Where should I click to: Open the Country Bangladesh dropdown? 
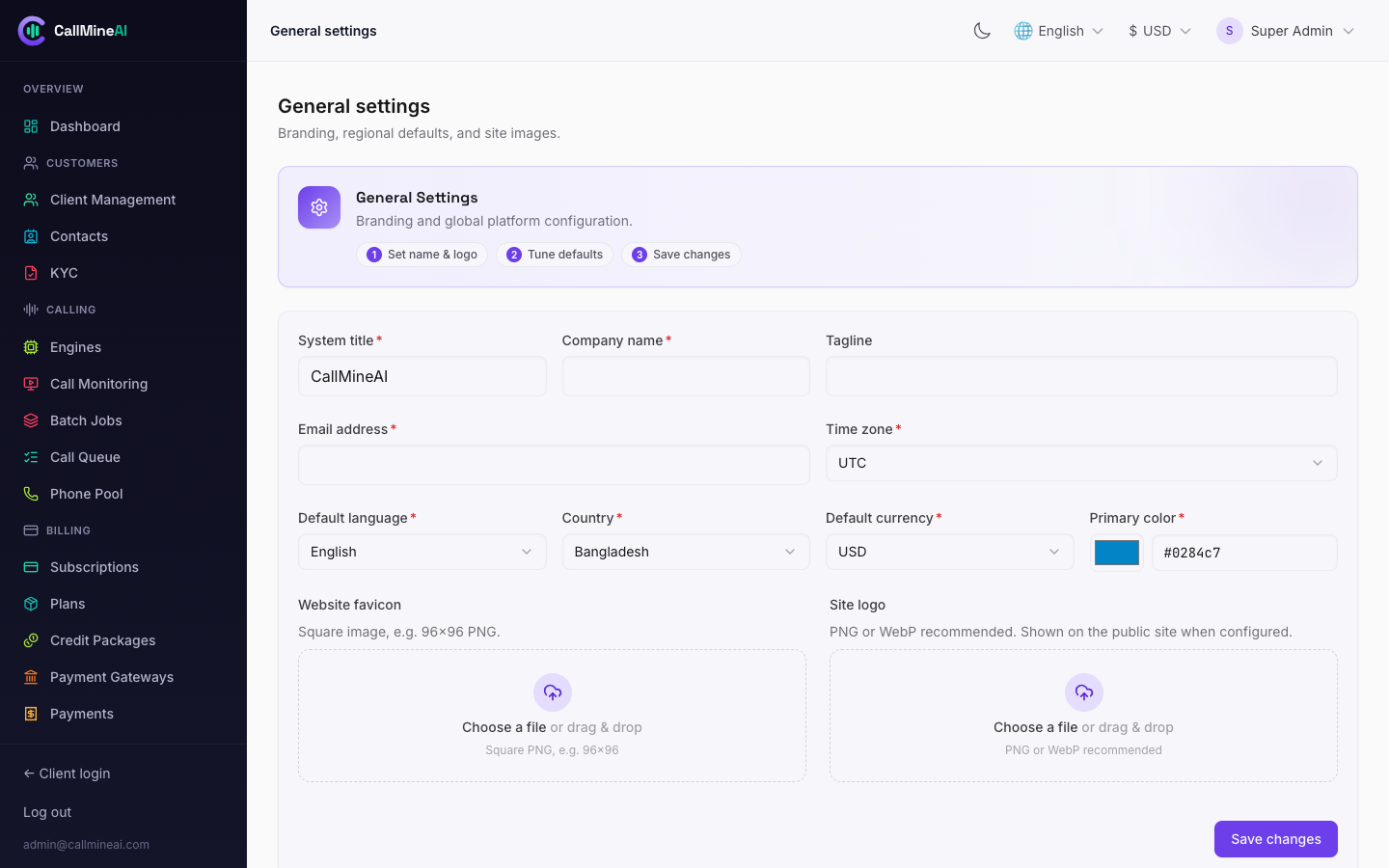686,552
